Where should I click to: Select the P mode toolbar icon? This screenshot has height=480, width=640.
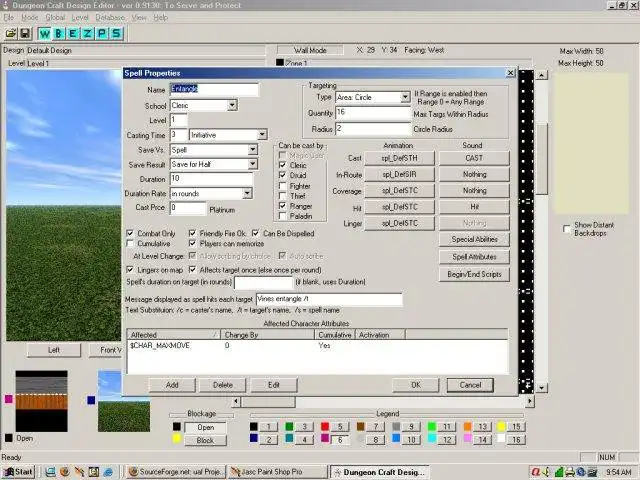coord(101,33)
